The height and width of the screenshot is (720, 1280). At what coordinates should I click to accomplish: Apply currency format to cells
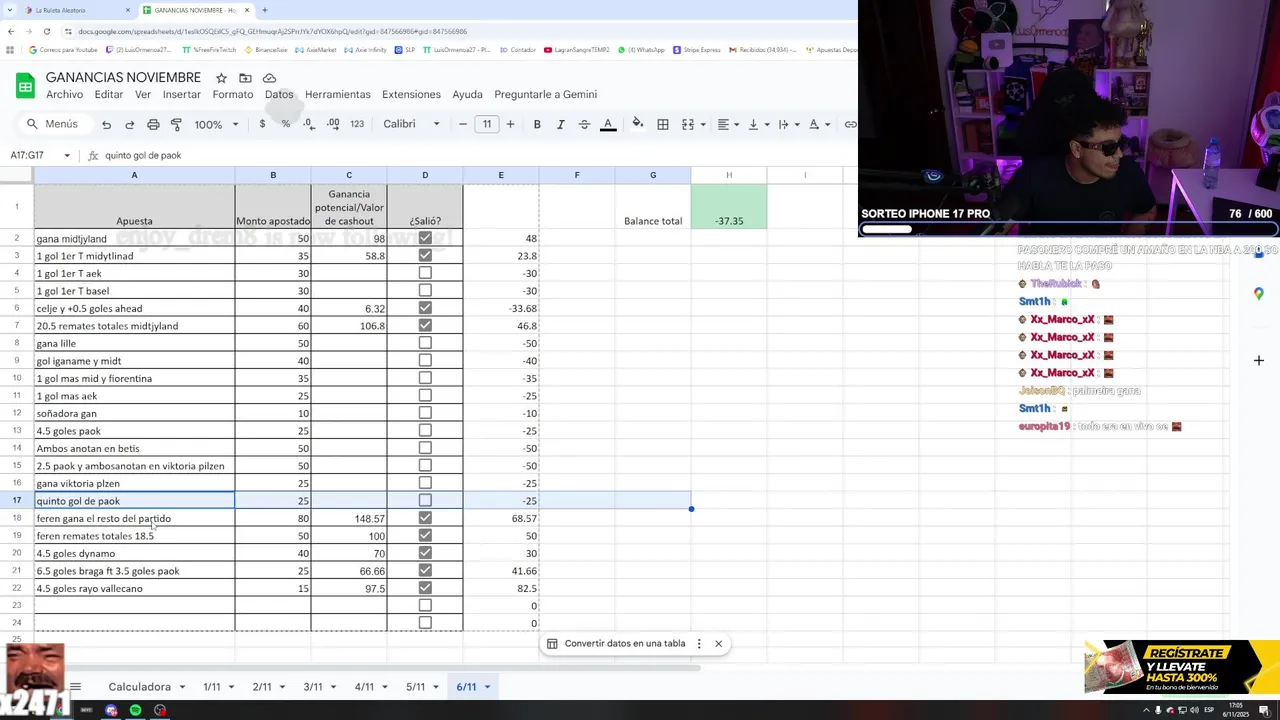point(262,124)
